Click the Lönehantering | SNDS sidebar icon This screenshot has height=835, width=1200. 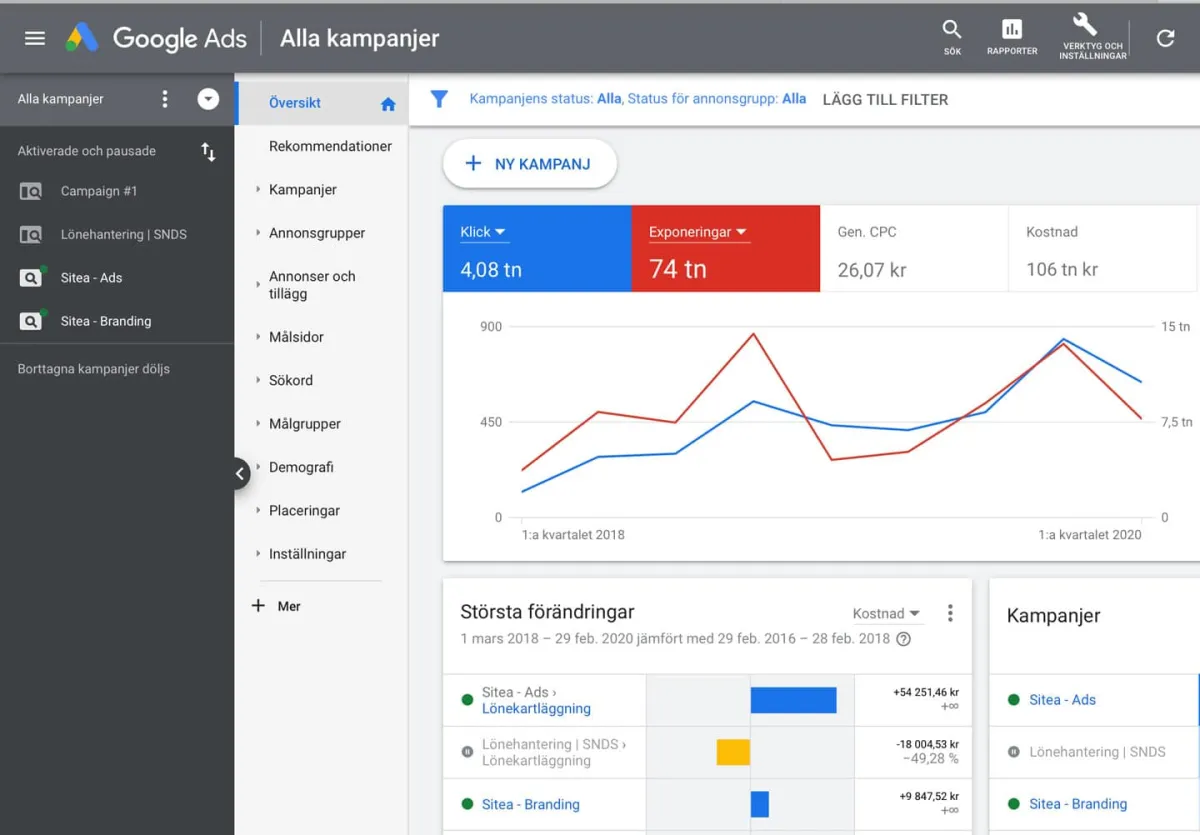click(x=31, y=234)
